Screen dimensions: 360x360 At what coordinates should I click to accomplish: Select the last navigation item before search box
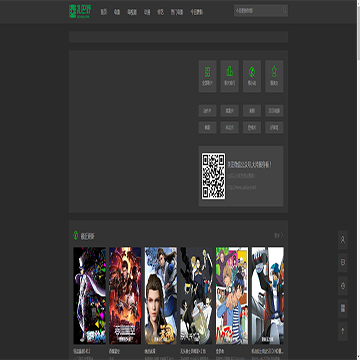pos(196,12)
